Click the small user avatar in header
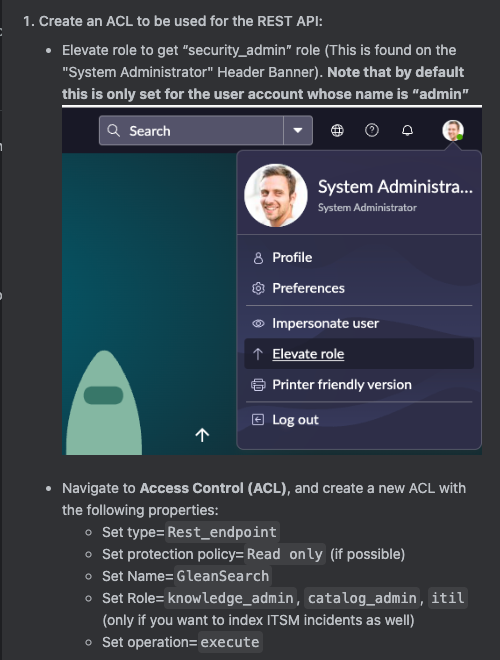The height and width of the screenshot is (660, 500). [x=453, y=130]
